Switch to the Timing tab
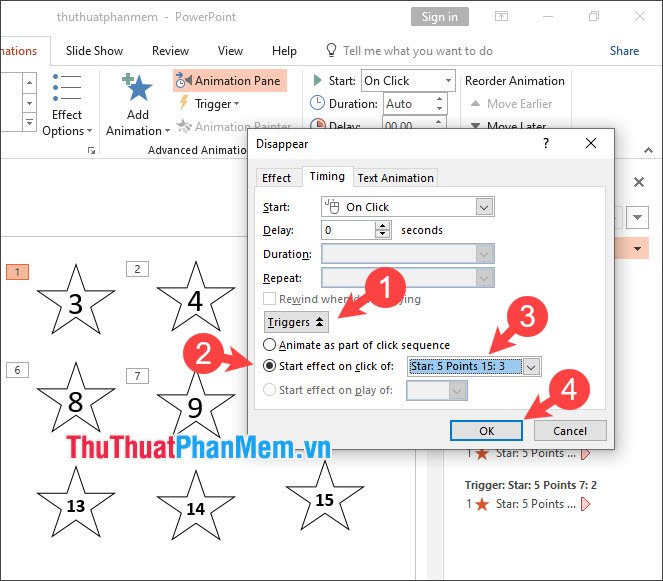This screenshot has height=581, width=663. coord(327,176)
